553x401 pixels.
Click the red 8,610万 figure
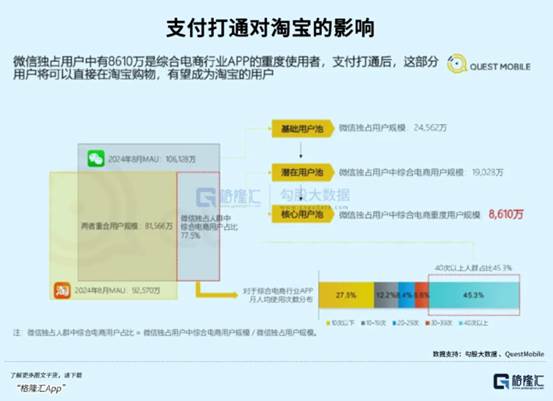tap(506, 214)
